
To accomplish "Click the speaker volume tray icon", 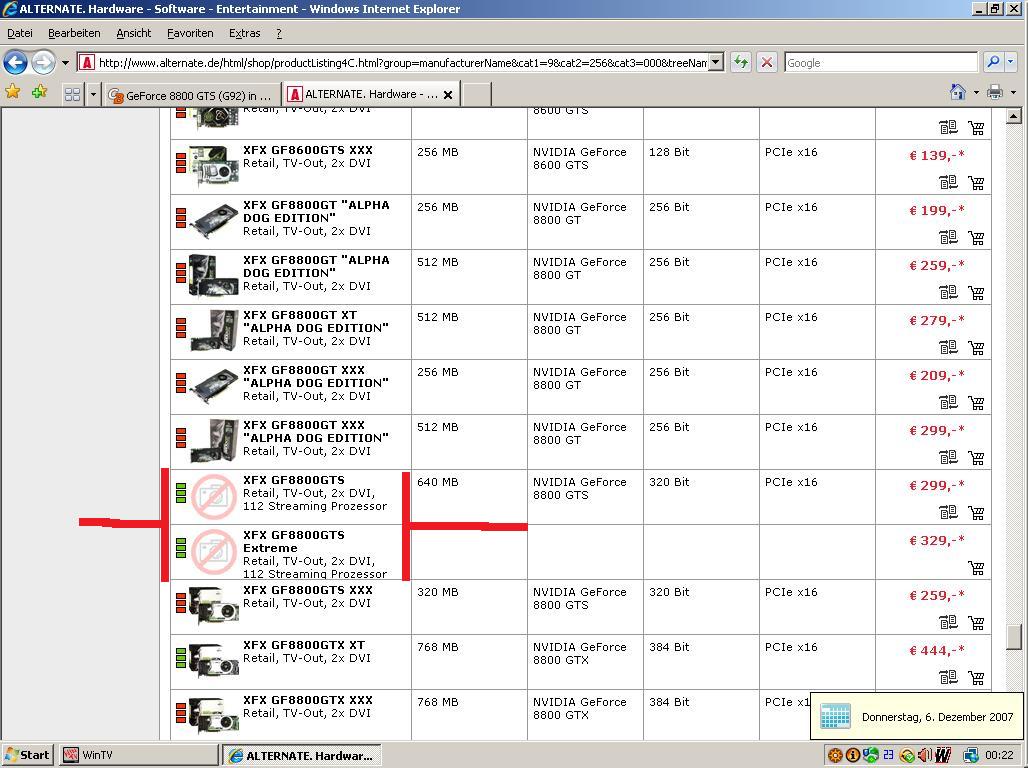I will [924, 756].
